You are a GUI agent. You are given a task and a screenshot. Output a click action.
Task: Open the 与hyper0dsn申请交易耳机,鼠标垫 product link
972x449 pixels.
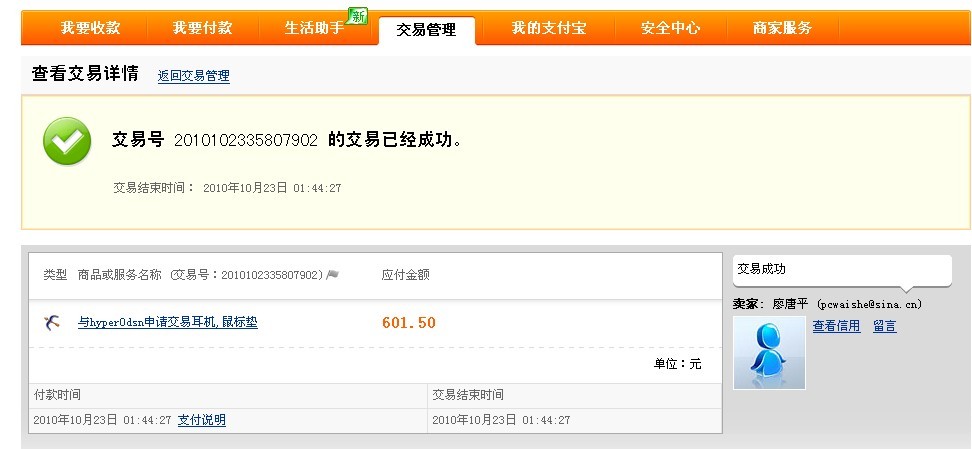(x=167, y=322)
